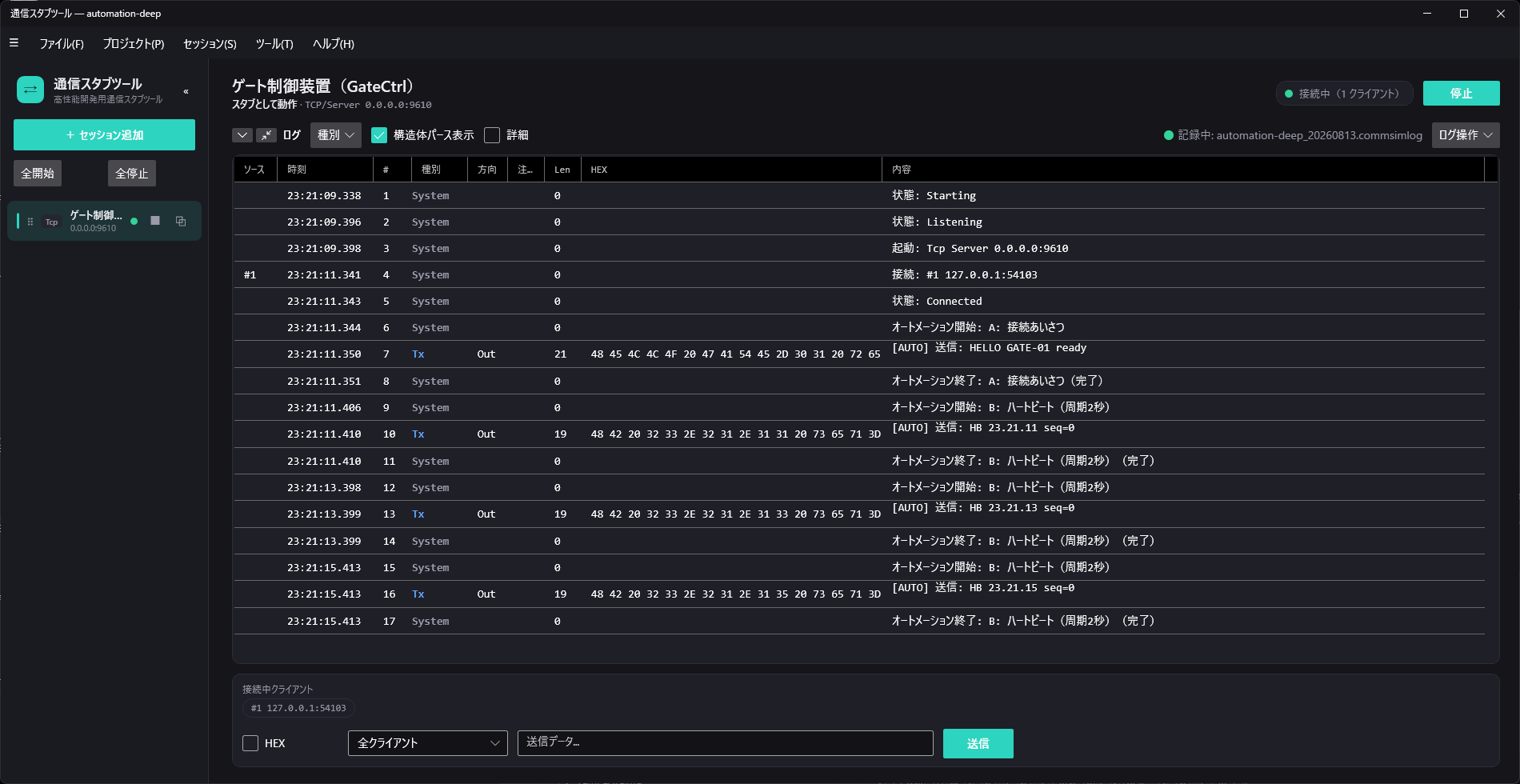The image size is (1520, 784).
Task: Click the HEX bytes of row 16
Action: click(x=735, y=594)
